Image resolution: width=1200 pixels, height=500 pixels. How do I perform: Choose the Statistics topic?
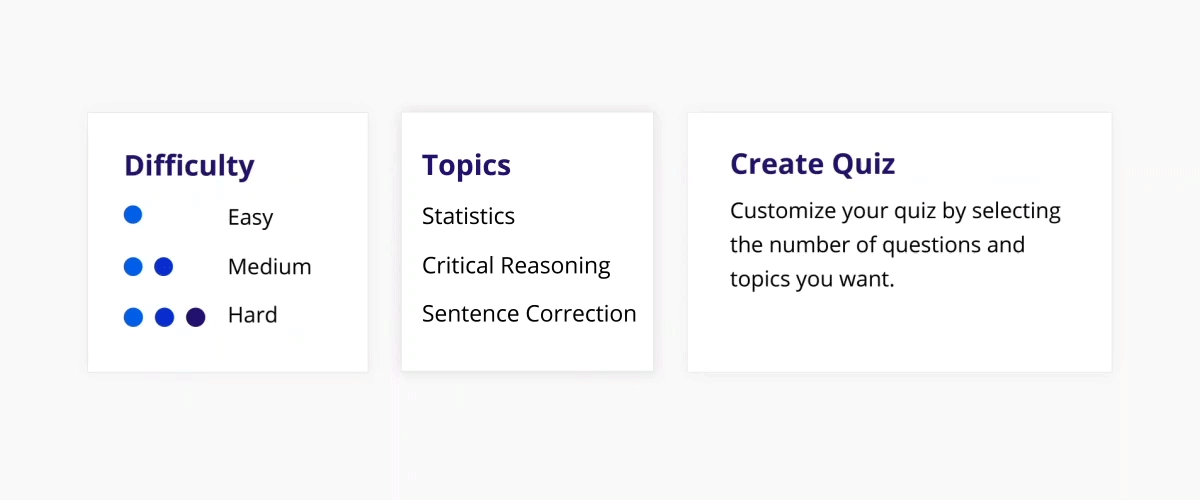[x=468, y=216]
